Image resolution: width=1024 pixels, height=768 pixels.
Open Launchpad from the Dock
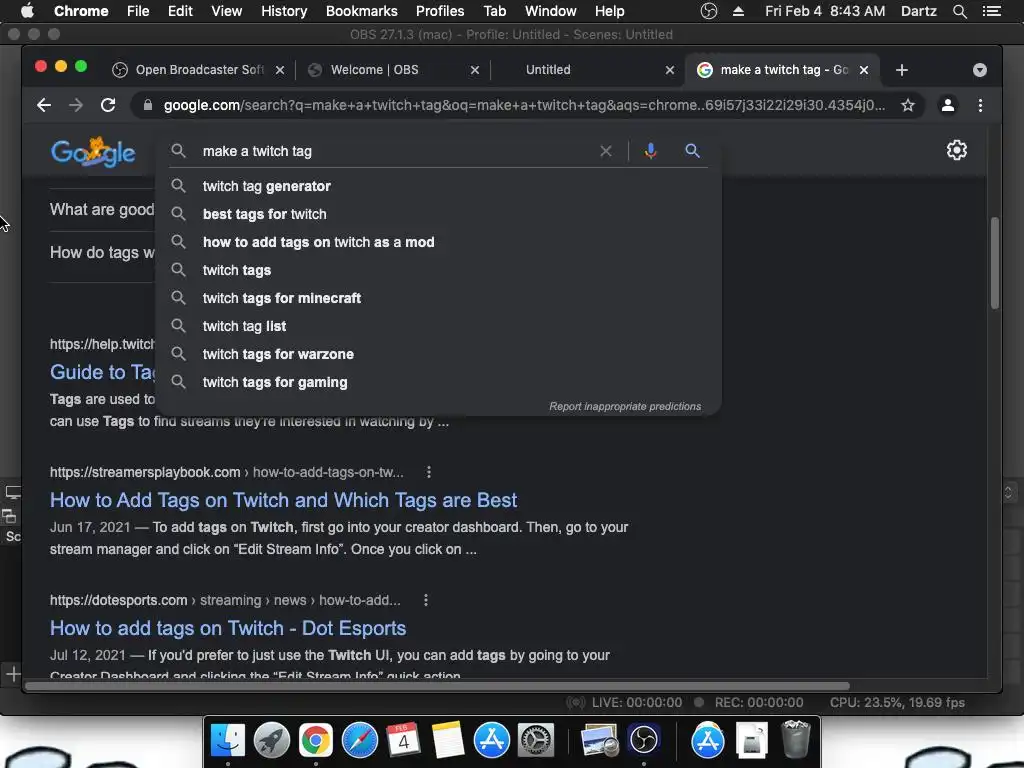[272, 741]
